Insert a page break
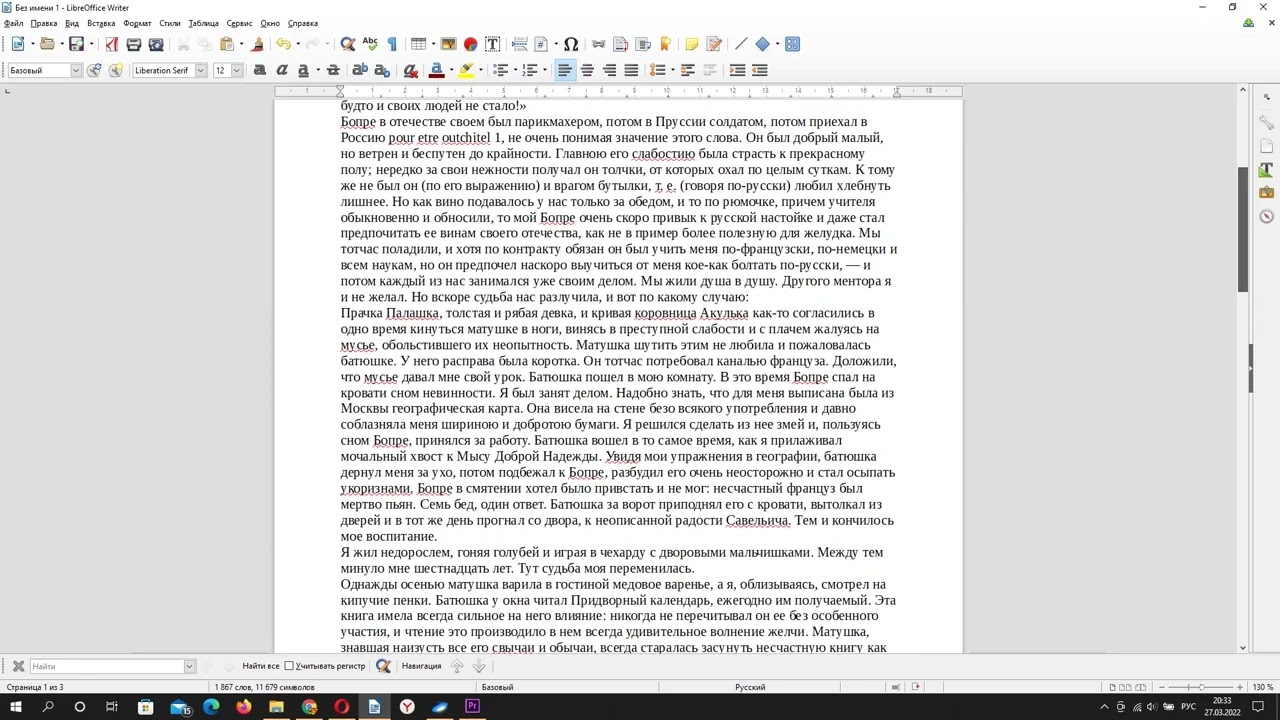Viewport: 1280px width, 720px height. click(x=520, y=44)
